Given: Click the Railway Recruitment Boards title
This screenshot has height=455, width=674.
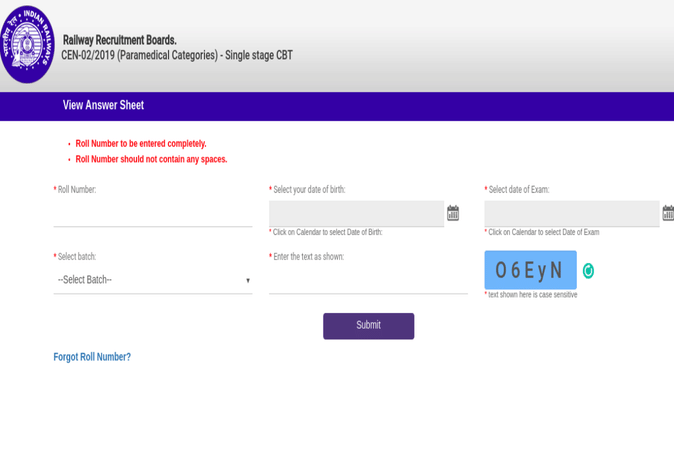Looking at the screenshot, I should [119, 40].
